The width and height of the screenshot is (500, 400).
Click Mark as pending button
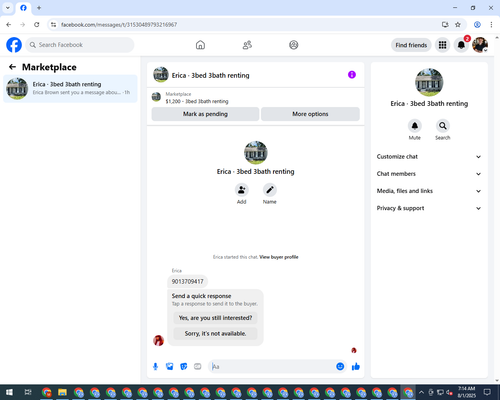coord(205,114)
